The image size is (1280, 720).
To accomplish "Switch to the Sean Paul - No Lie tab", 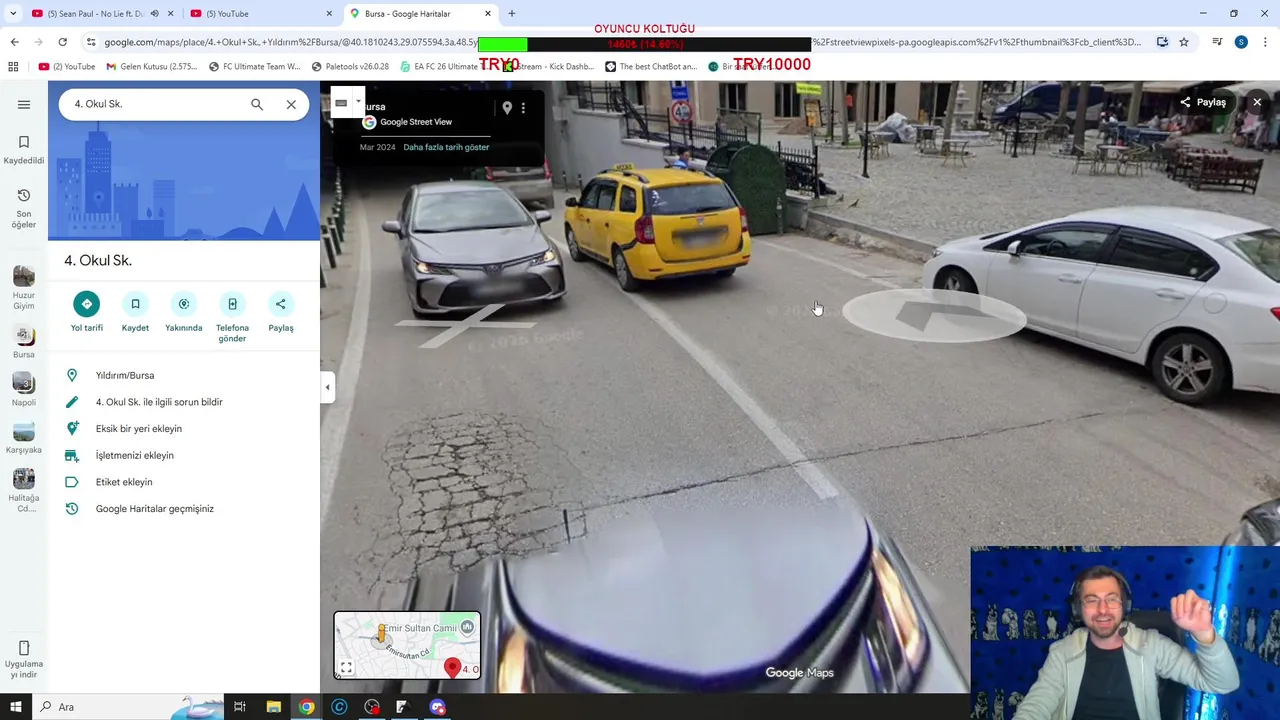I will tap(96, 14).
